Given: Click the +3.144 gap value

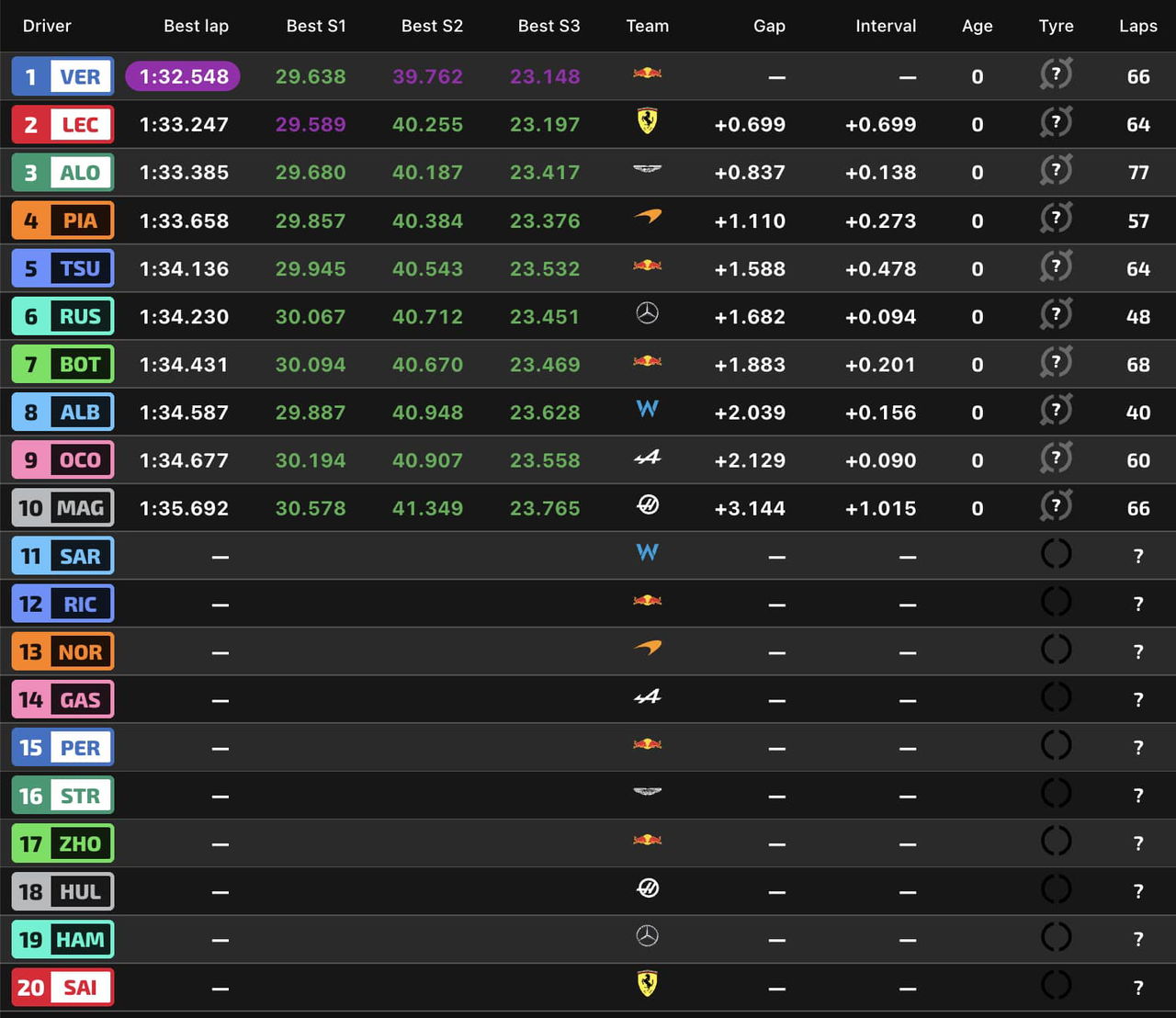Looking at the screenshot, I should [750, 508].
